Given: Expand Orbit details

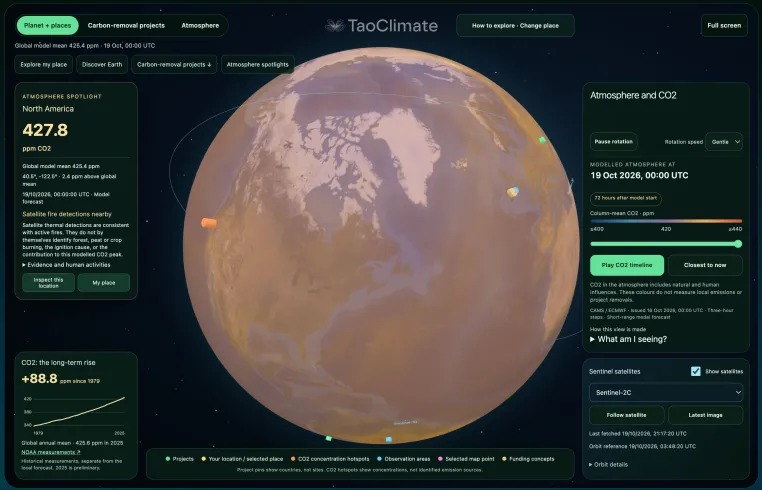Looking at the screenshot, I should 608,465.
